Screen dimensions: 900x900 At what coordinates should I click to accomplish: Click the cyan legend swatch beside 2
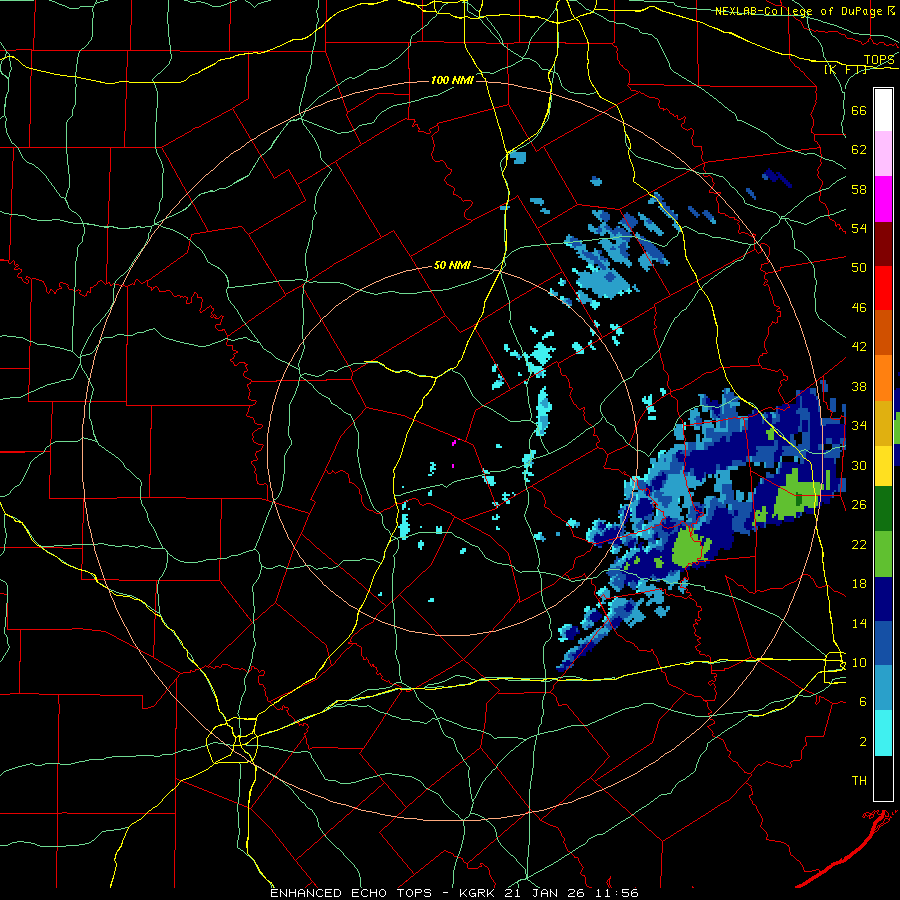883,733
